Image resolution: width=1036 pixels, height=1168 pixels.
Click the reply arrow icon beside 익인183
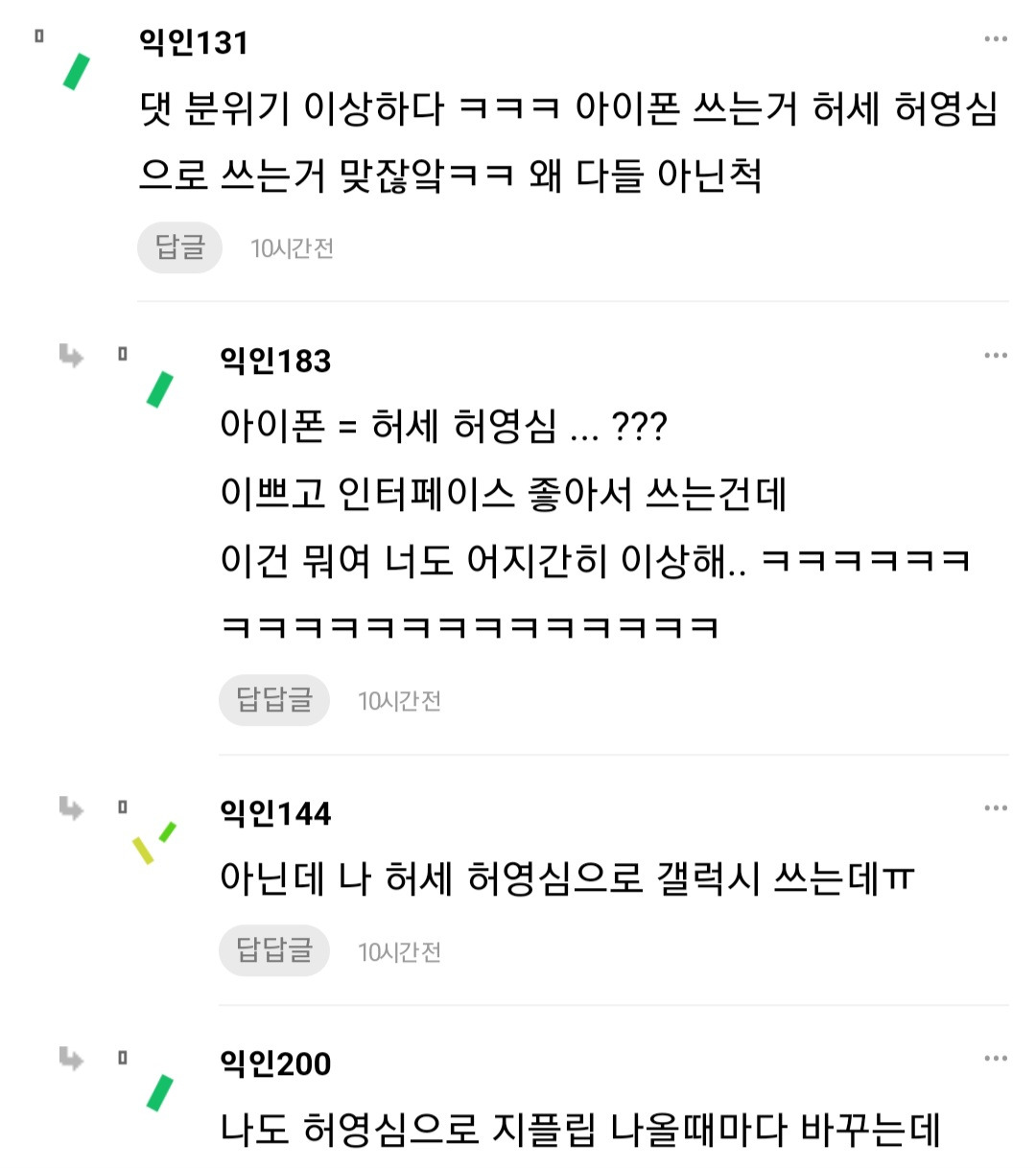point(71,357)
